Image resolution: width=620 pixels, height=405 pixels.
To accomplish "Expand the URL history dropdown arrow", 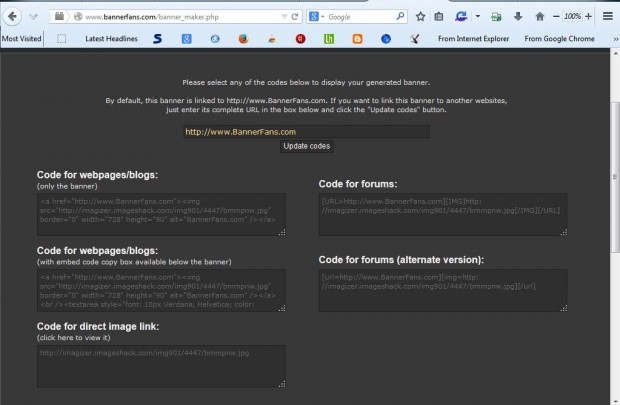I will pos(281,17).
